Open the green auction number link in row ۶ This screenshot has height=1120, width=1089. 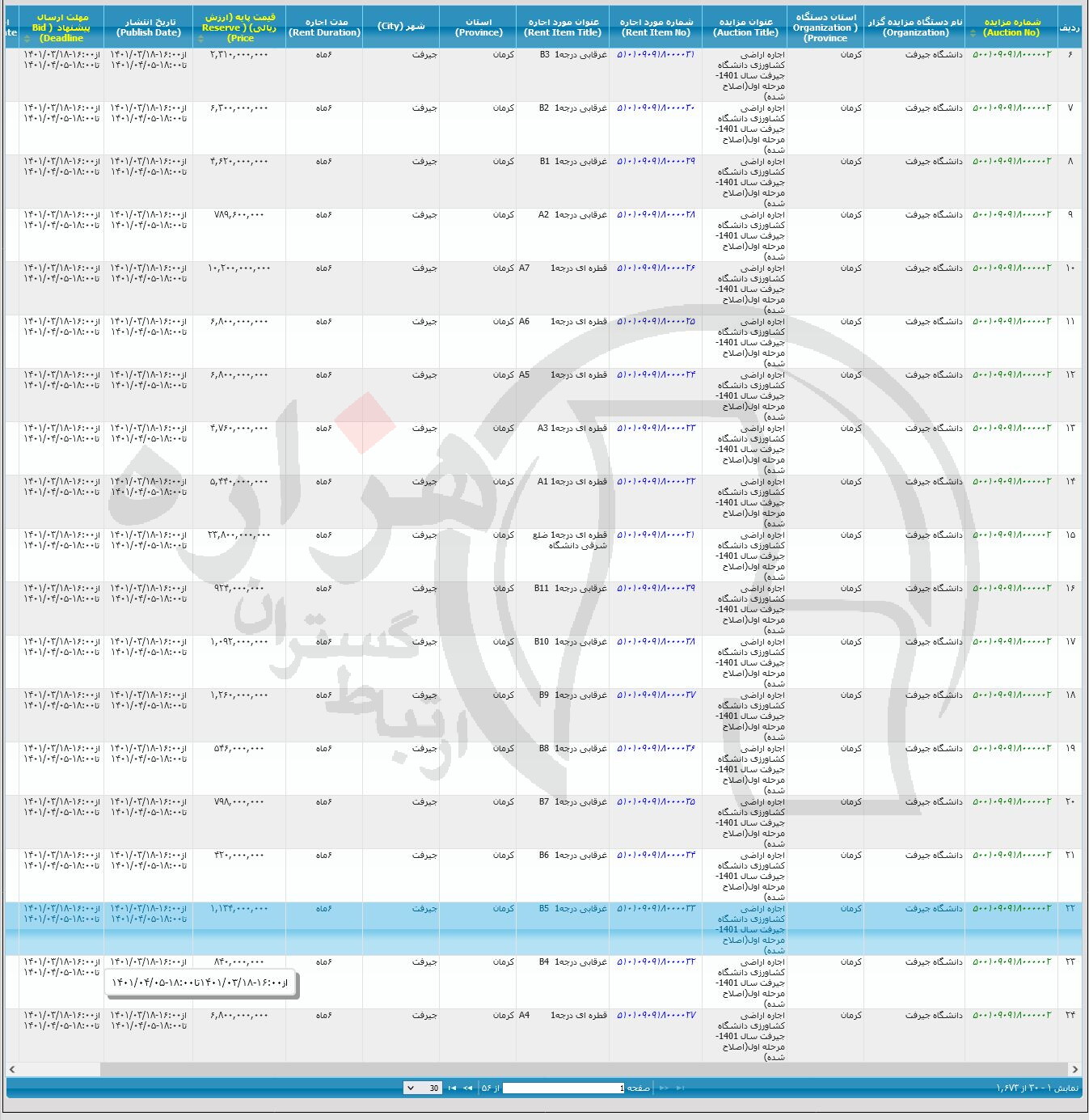click(1011, 54)
